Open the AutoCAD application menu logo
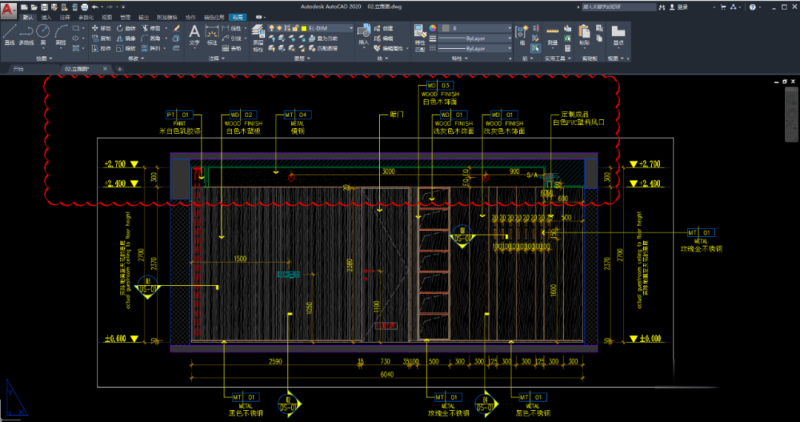 tap(8, 8)
